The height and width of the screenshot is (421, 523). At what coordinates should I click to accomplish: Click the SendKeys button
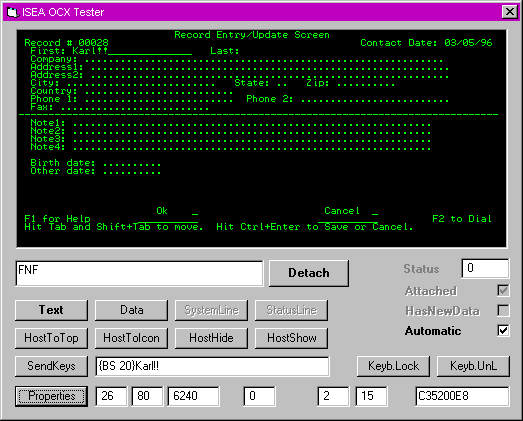tap(51, 366)
